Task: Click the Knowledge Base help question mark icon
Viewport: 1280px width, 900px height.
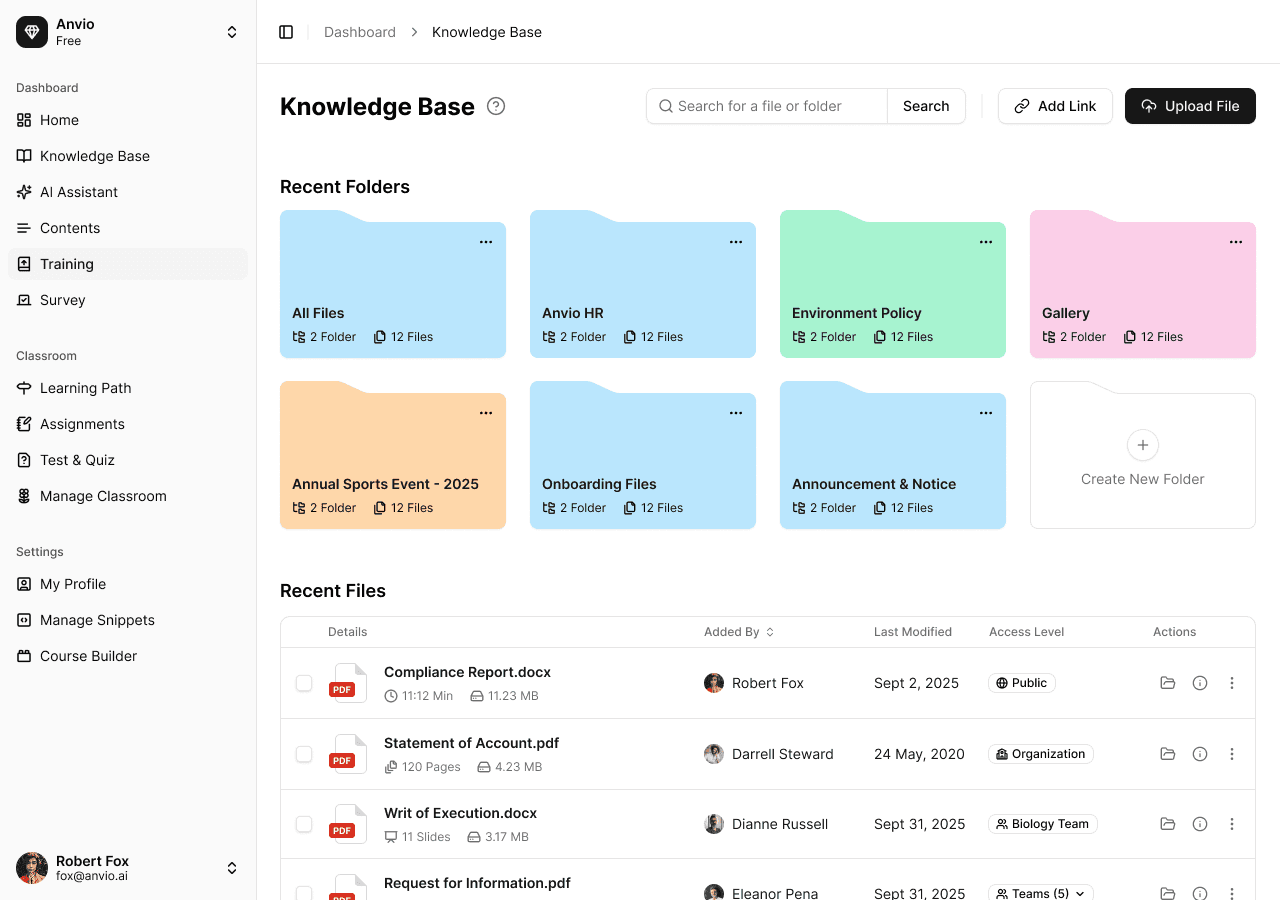Action: click(x=496, y=106)
